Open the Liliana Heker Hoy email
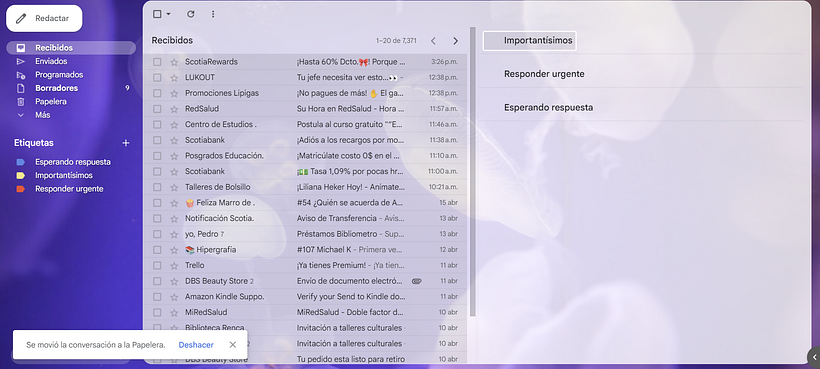This screenshot has width=820, height=369. pos(304,187)
